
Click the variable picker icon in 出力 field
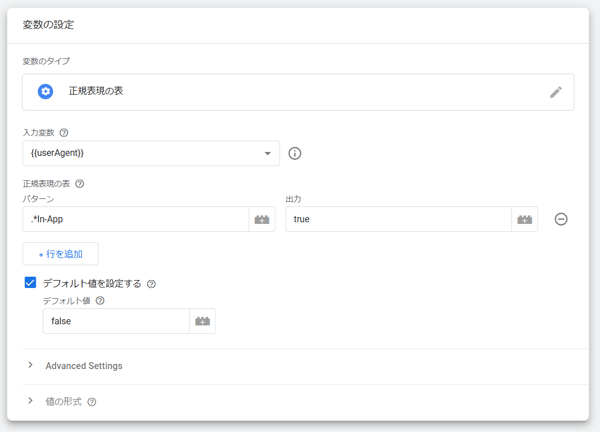pyautogui.click(x=524, y=219)
